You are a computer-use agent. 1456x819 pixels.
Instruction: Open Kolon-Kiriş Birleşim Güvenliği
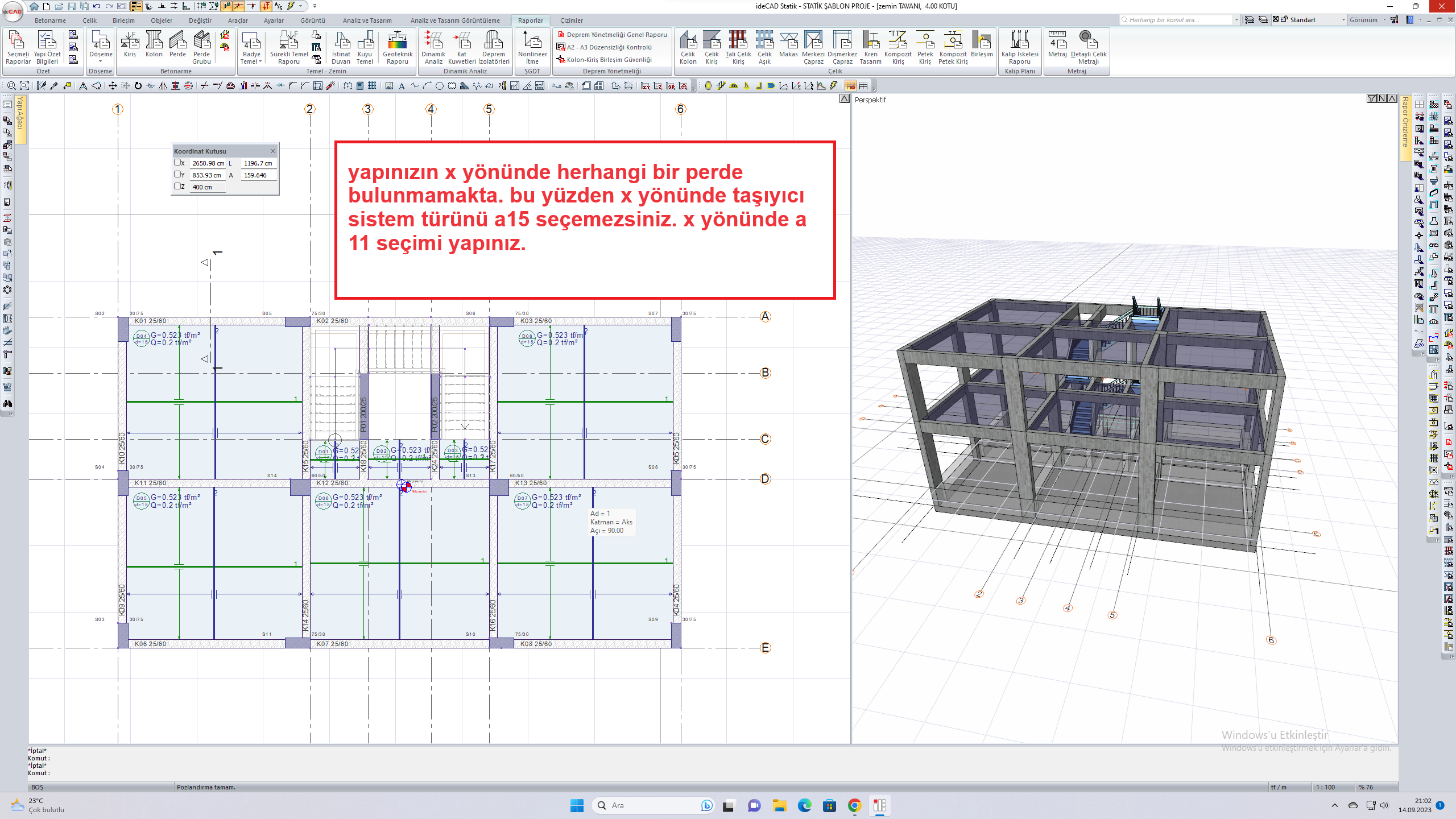pos(605,60)
